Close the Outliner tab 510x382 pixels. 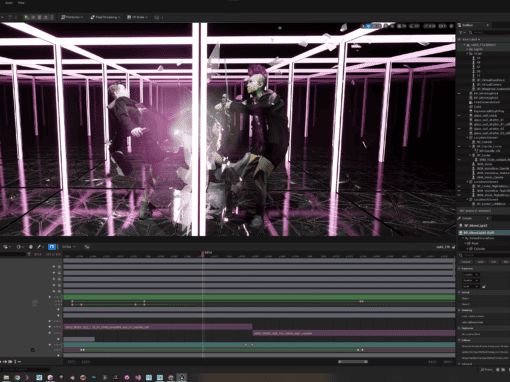[487, 25]
